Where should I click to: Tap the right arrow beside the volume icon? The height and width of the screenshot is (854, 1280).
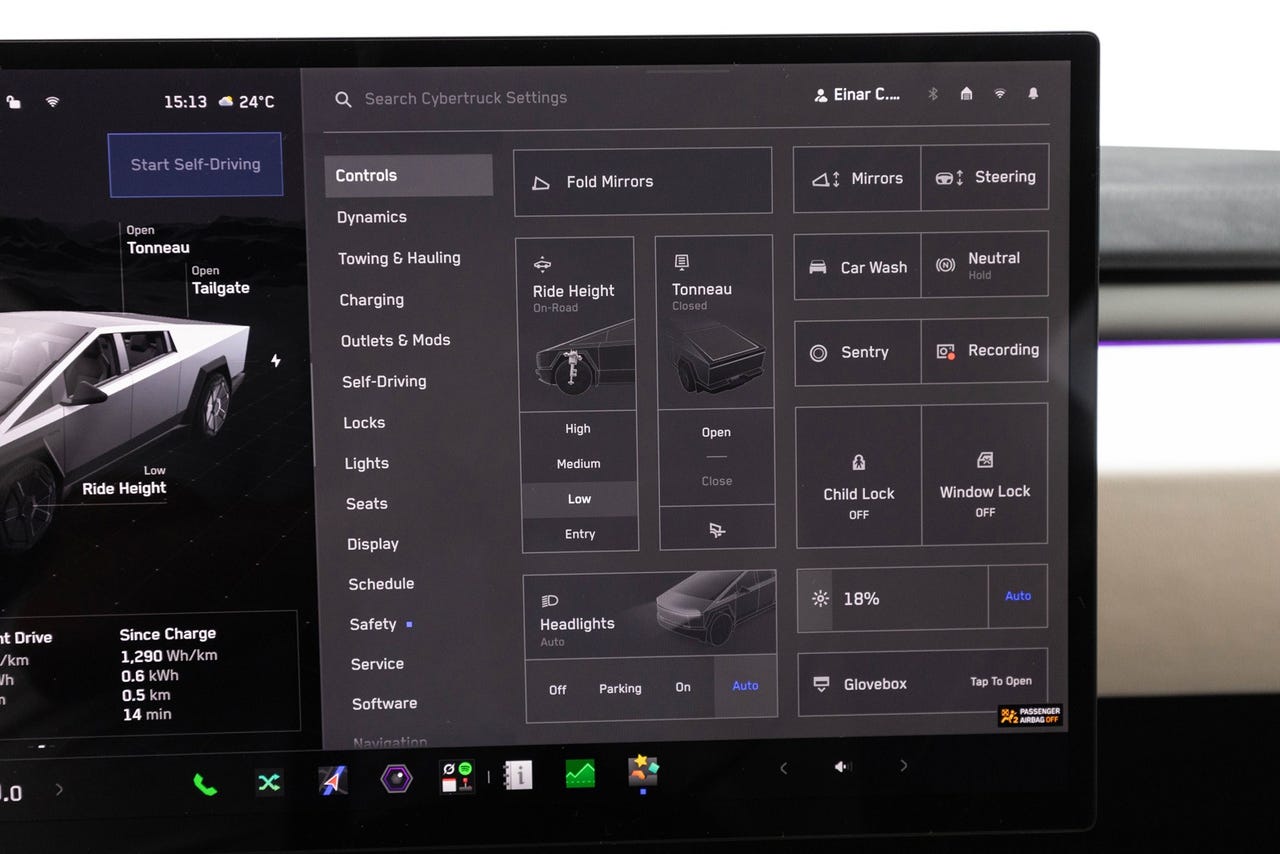904,765
